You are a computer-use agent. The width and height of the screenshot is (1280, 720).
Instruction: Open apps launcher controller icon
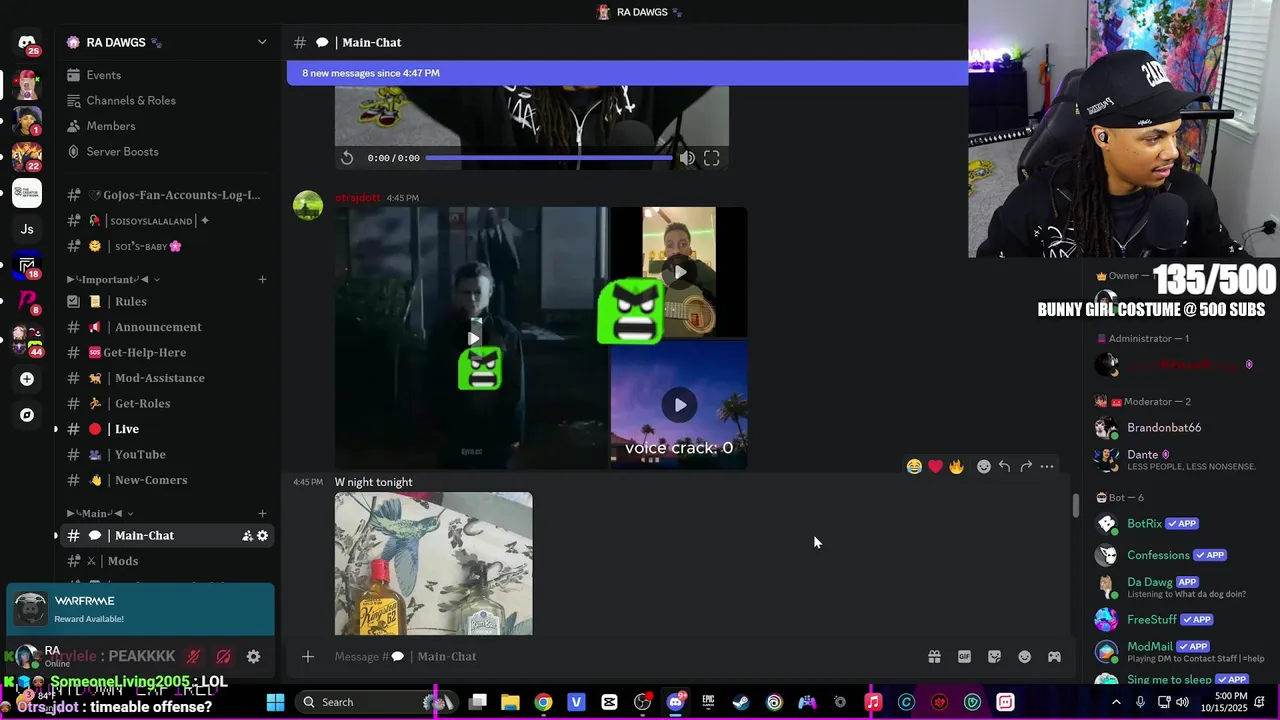click(x=1054, y=657)
